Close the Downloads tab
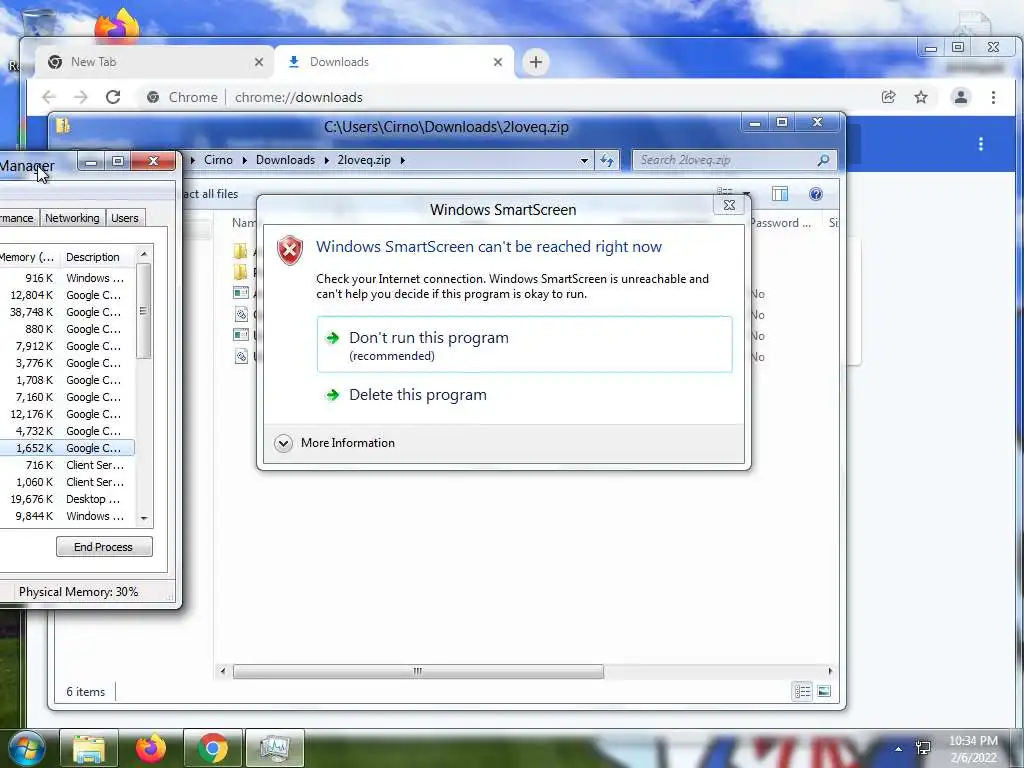 point(498,62)
